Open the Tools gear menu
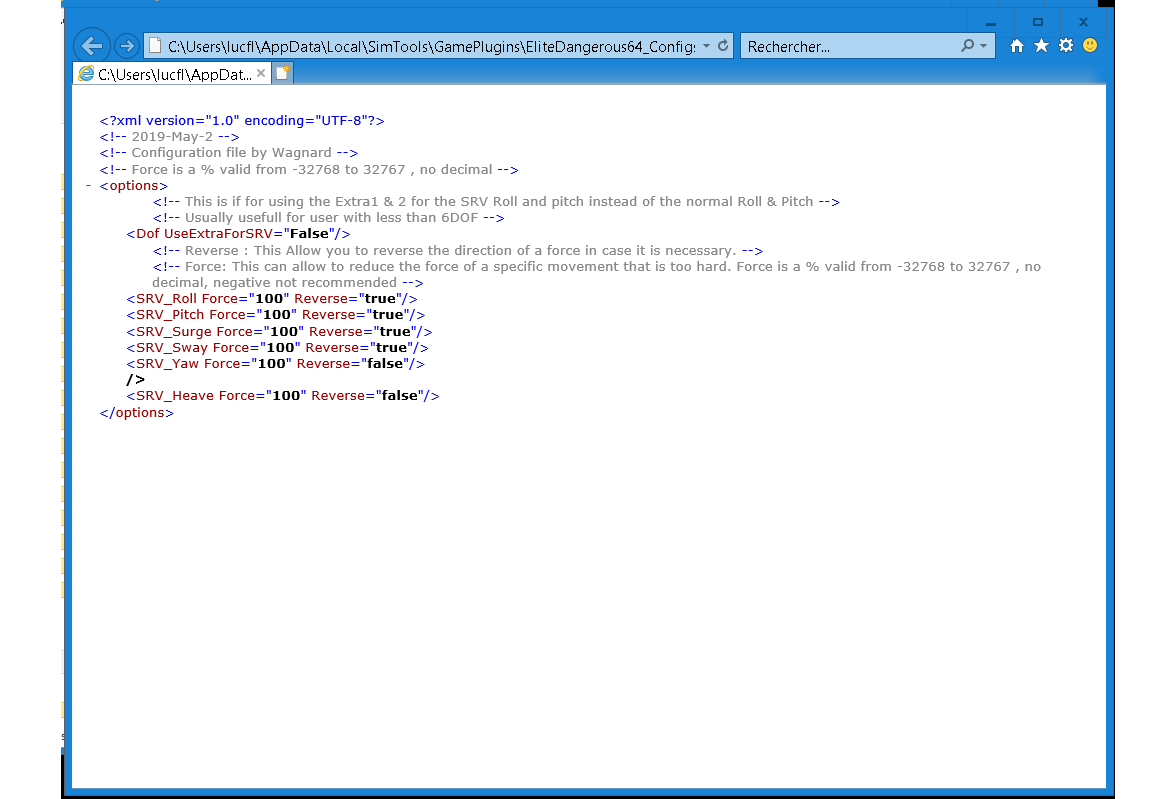 1066,46
